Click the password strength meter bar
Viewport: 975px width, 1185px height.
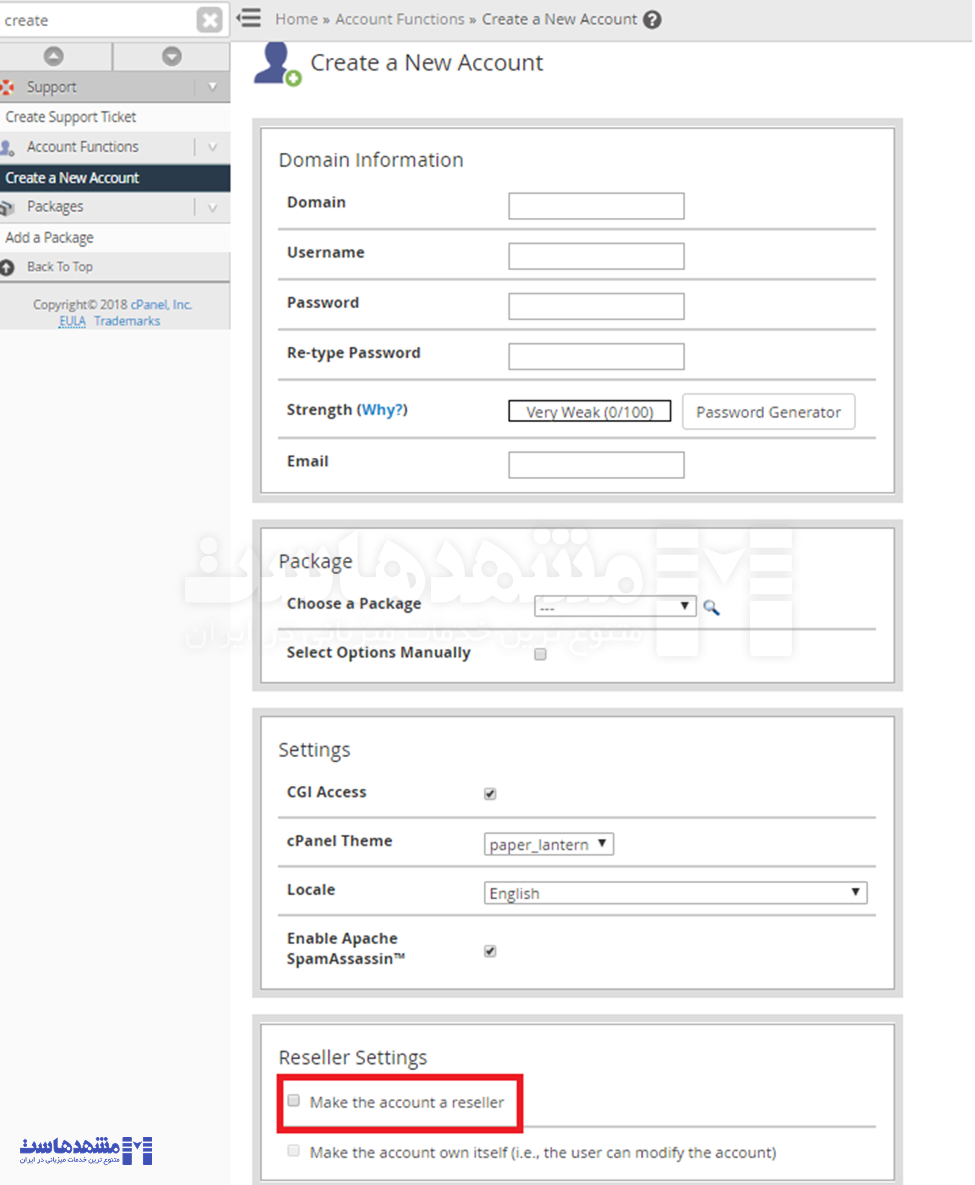589,412
